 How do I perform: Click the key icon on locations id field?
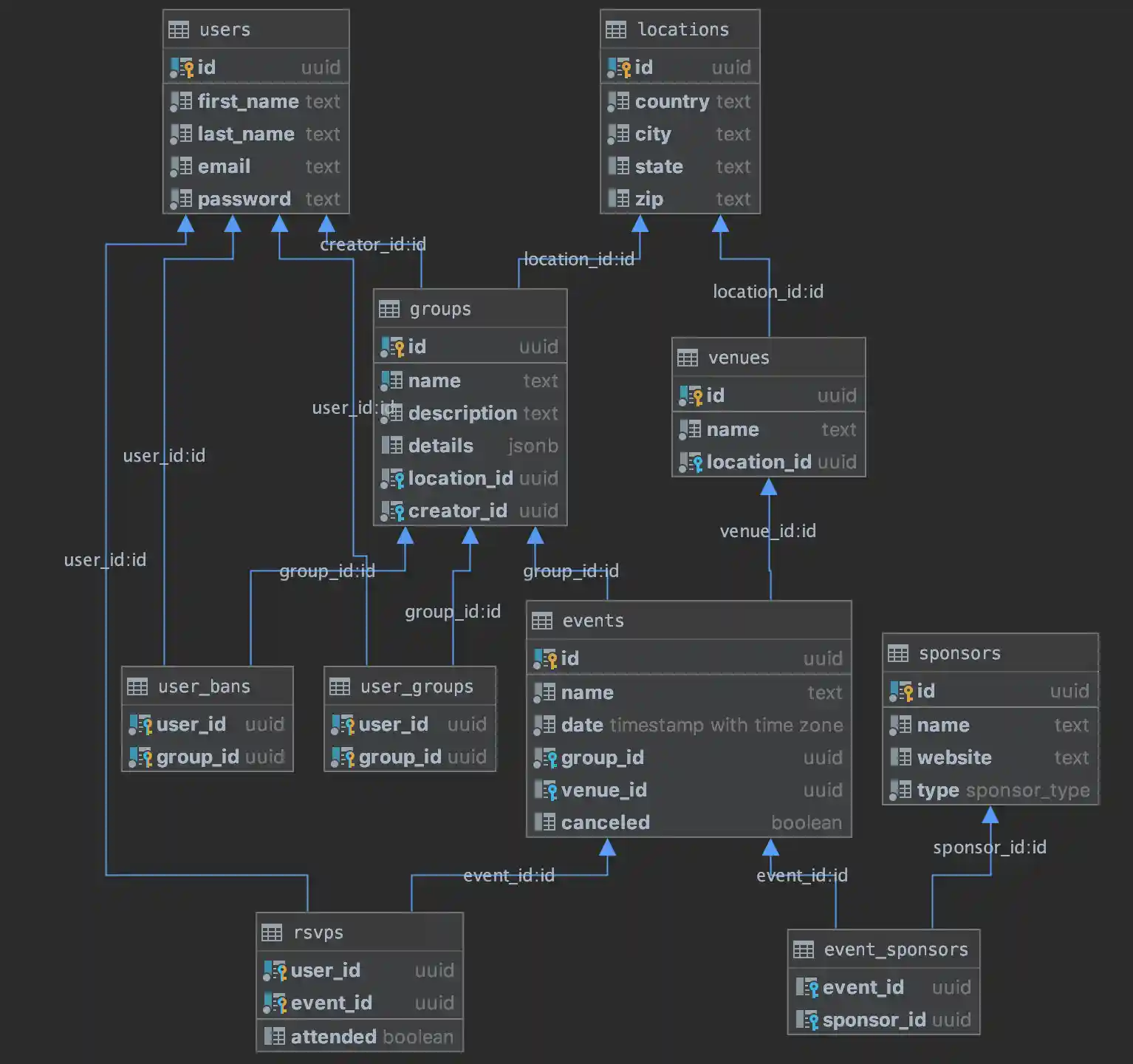[x=619, y=67]
